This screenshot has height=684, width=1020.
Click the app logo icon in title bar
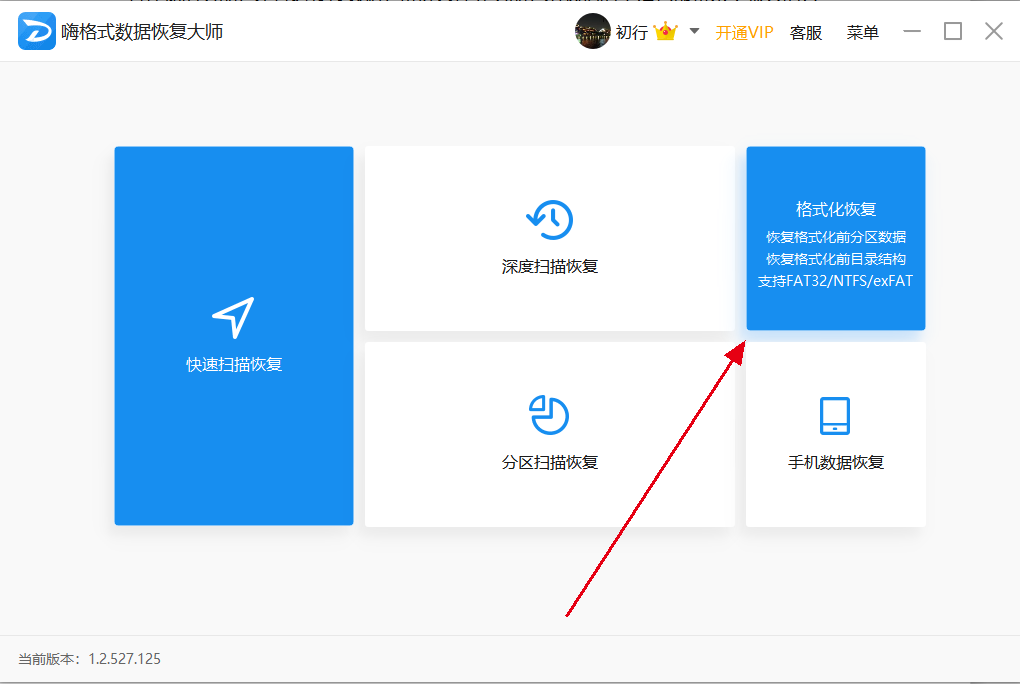pos(36,31)
